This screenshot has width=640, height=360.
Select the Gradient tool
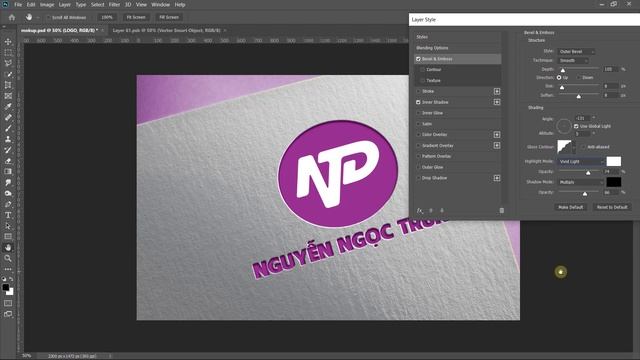pyautogui.click(x=8, y=171)
